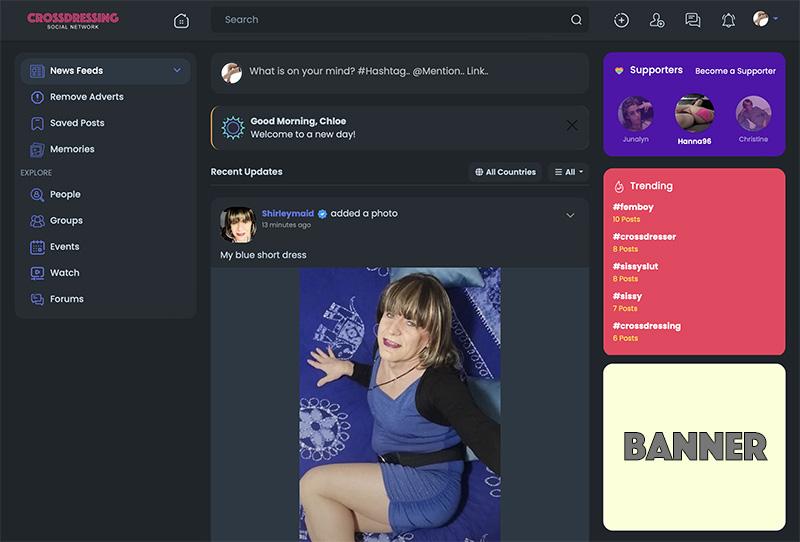Click Shirleymaid's verified badge
This screenshot has height=542, width=800.
click(322, 214)
